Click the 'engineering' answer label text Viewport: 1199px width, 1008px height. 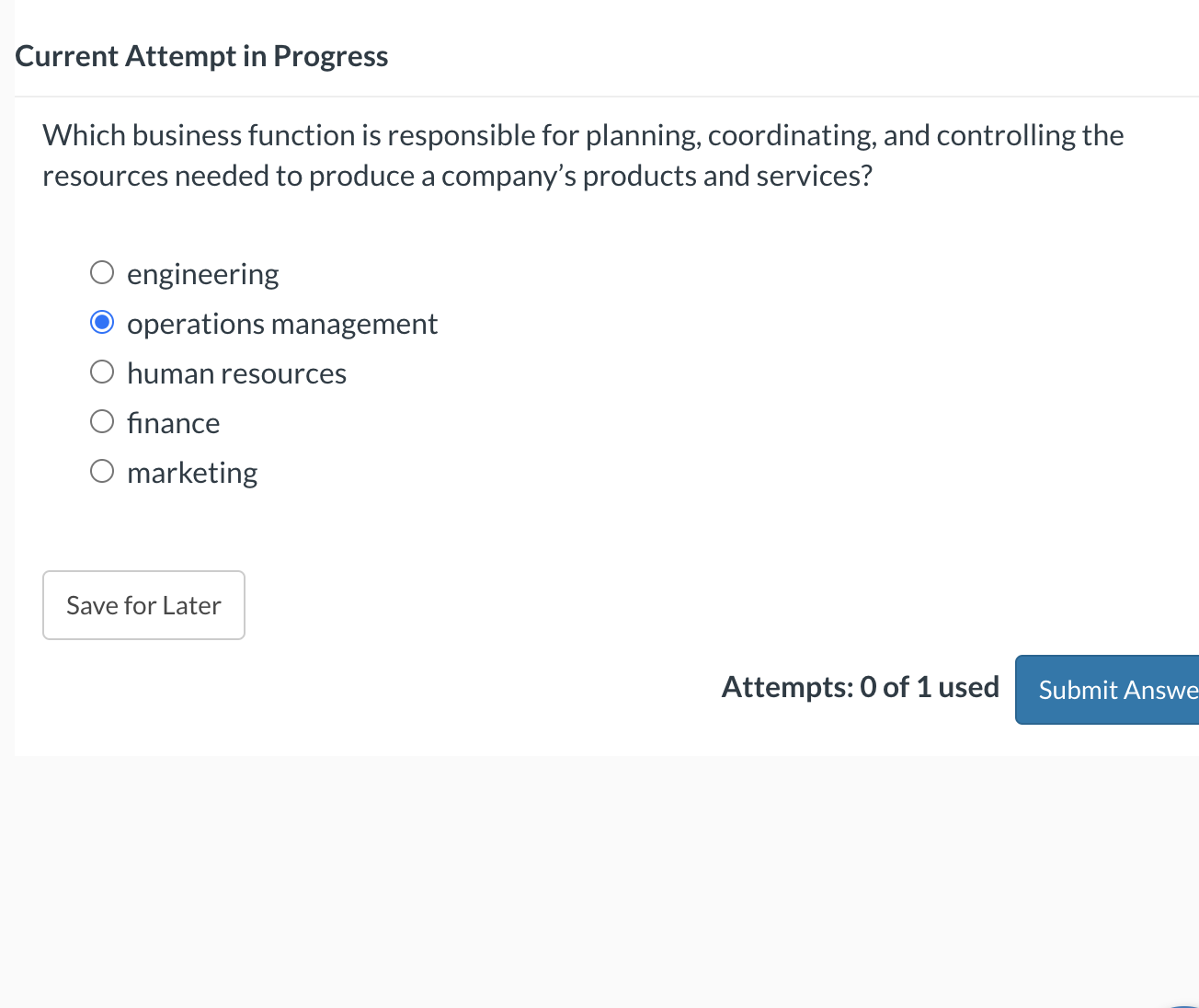click(202, 274)
